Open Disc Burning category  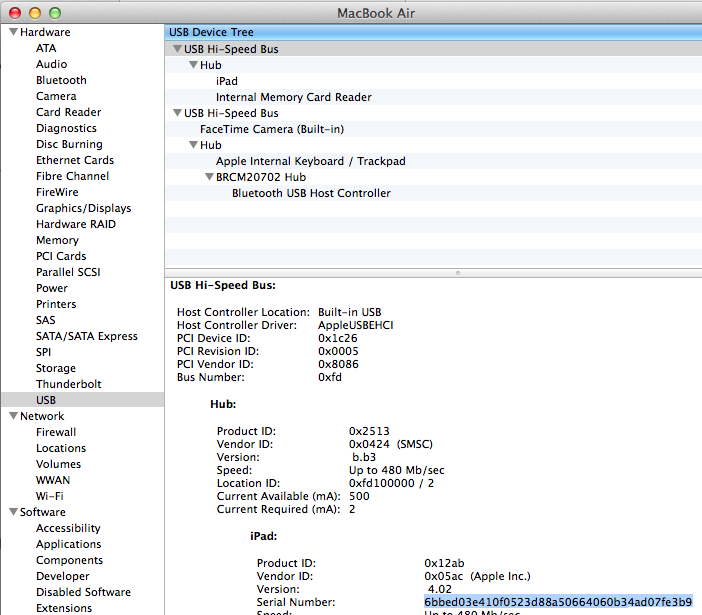coord(69,144)
